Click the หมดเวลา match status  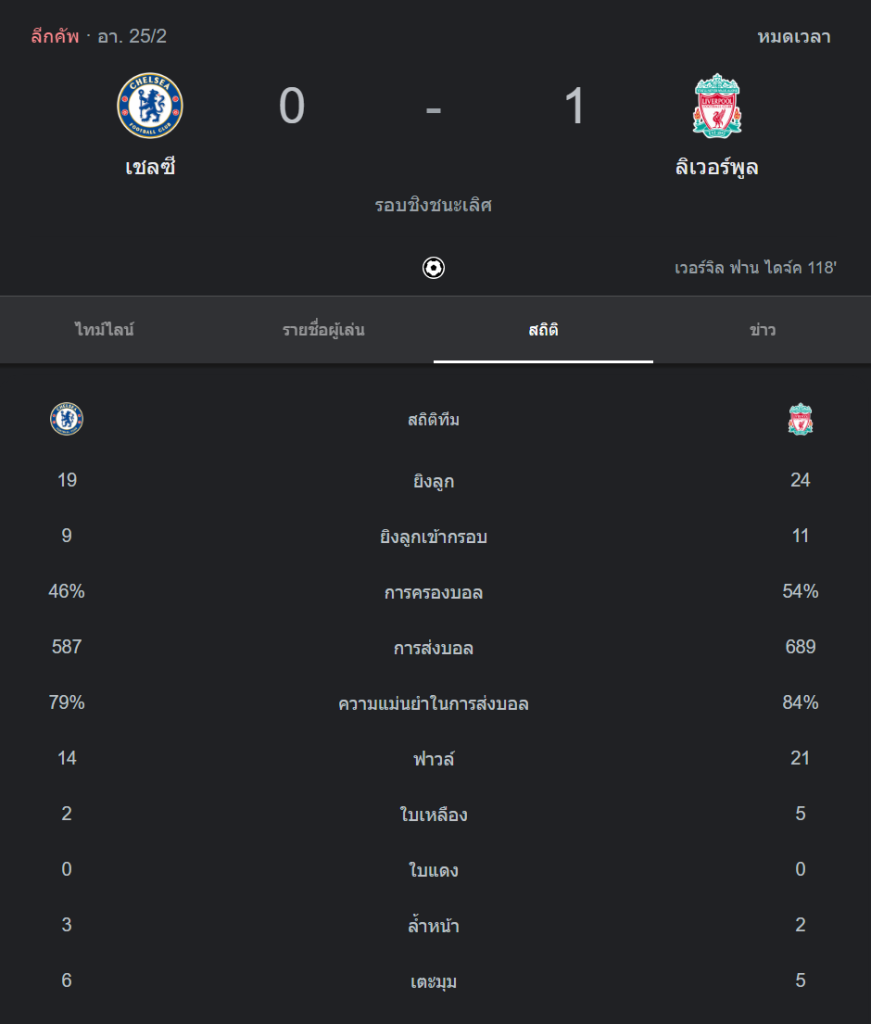[795, 37]
